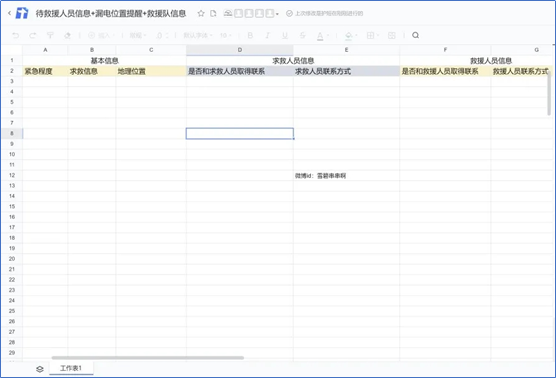Click the horizontal scrollbar thumb
Image resolution: width=556 pixels, height=378 pixels.
click(148, 358)
